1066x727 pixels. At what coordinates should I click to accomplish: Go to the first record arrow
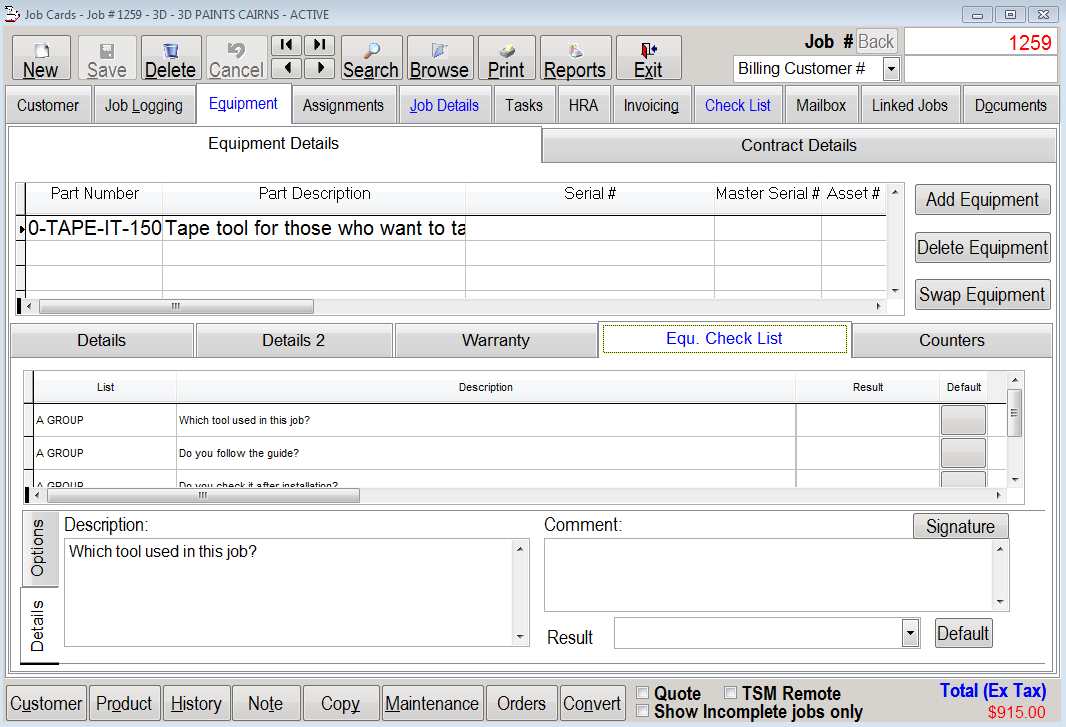[287, 45]
